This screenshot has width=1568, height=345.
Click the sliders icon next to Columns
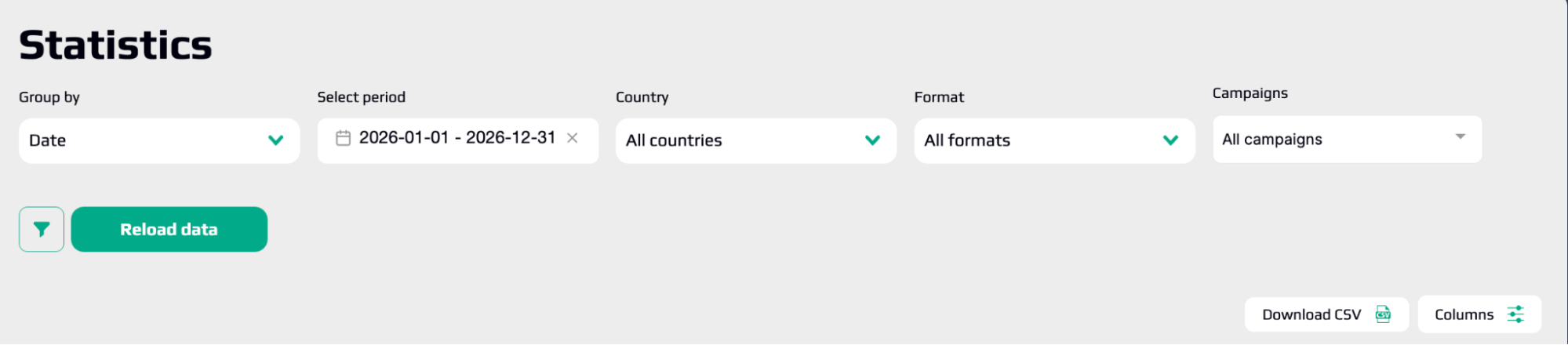(x=1515, y=314)
